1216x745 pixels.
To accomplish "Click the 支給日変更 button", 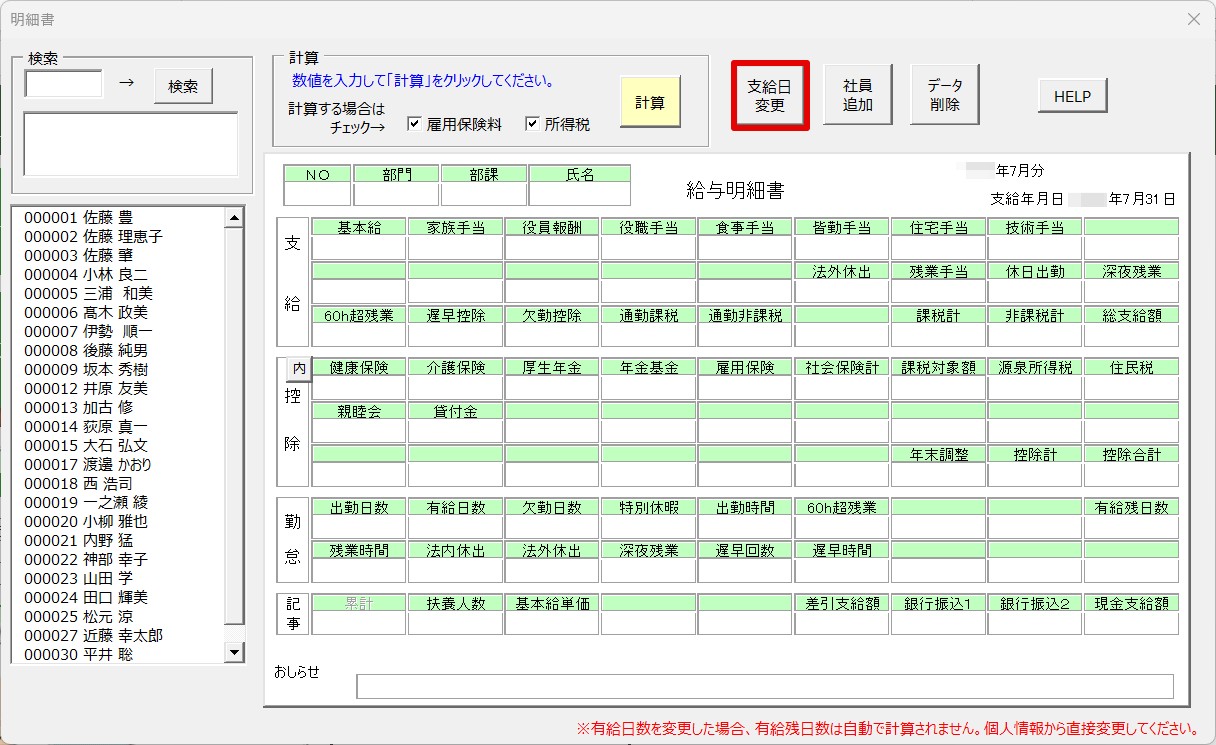I will pos(770,96).
